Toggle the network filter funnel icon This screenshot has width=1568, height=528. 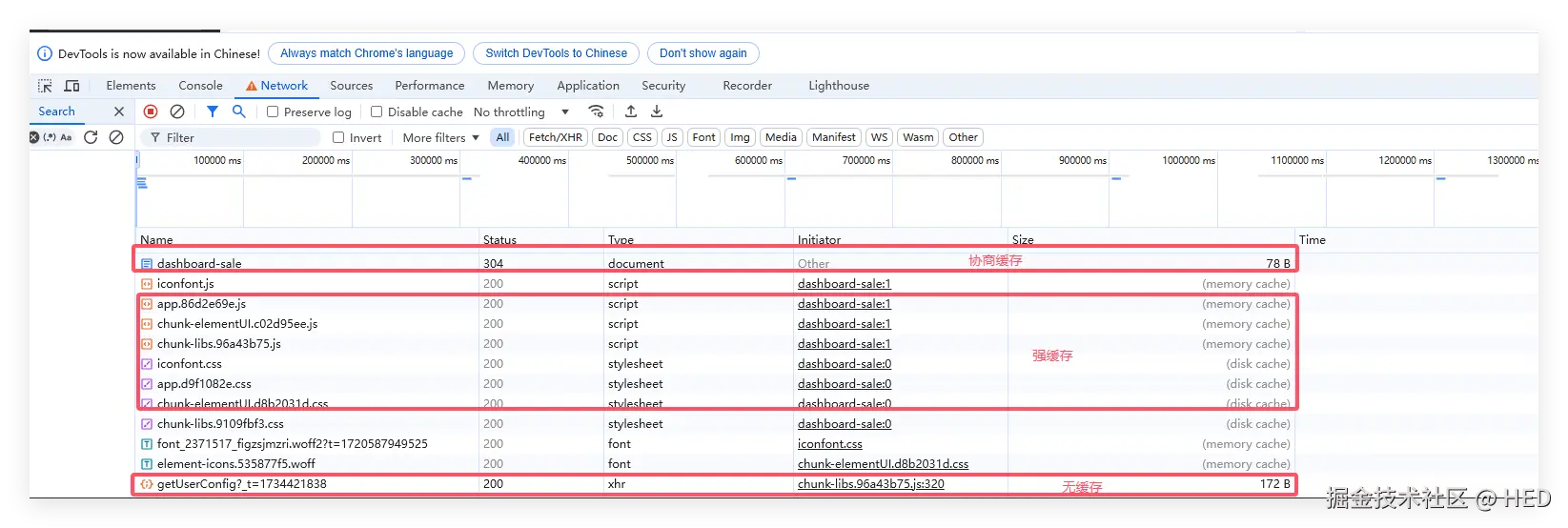coord(213,112)
